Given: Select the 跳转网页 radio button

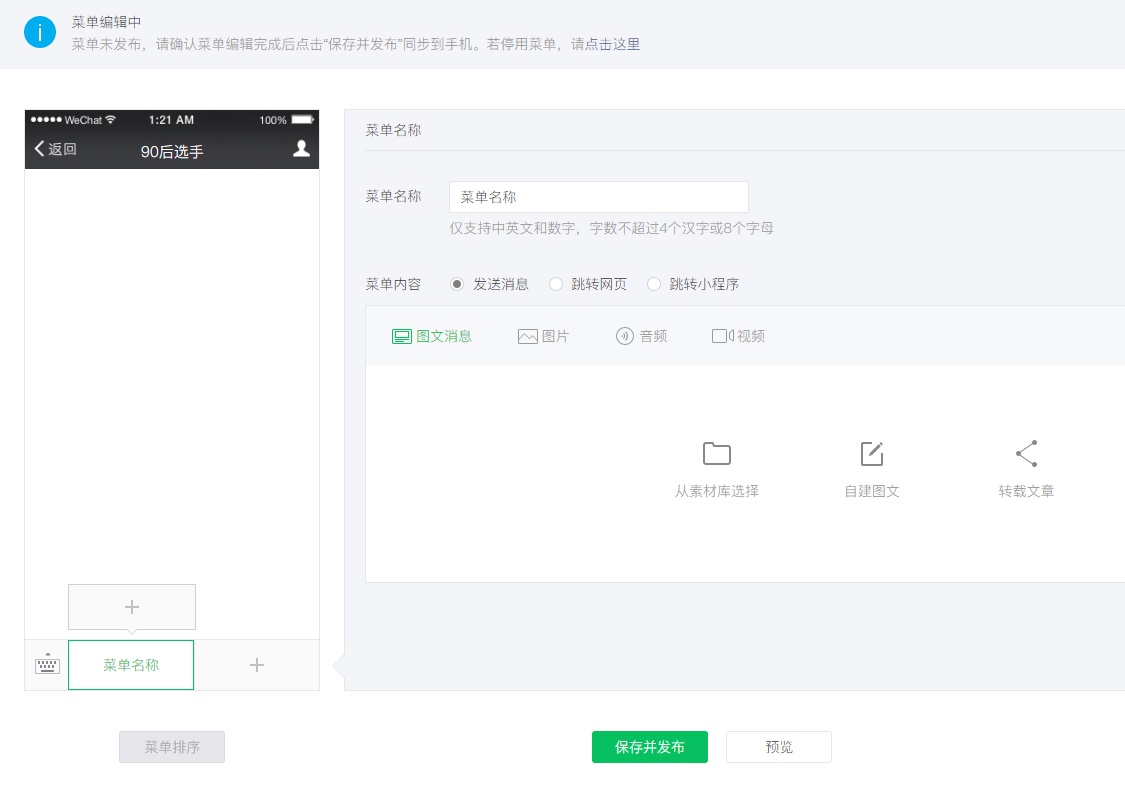Looking at the screenshot, I should tap(556, 283).
